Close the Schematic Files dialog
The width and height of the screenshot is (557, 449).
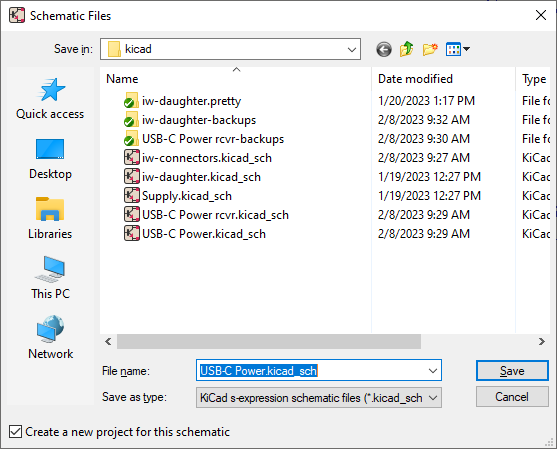(541, 15)
